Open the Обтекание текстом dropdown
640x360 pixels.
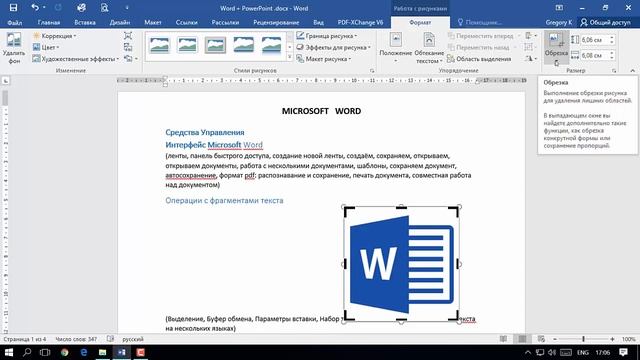(x=429, y=48)
